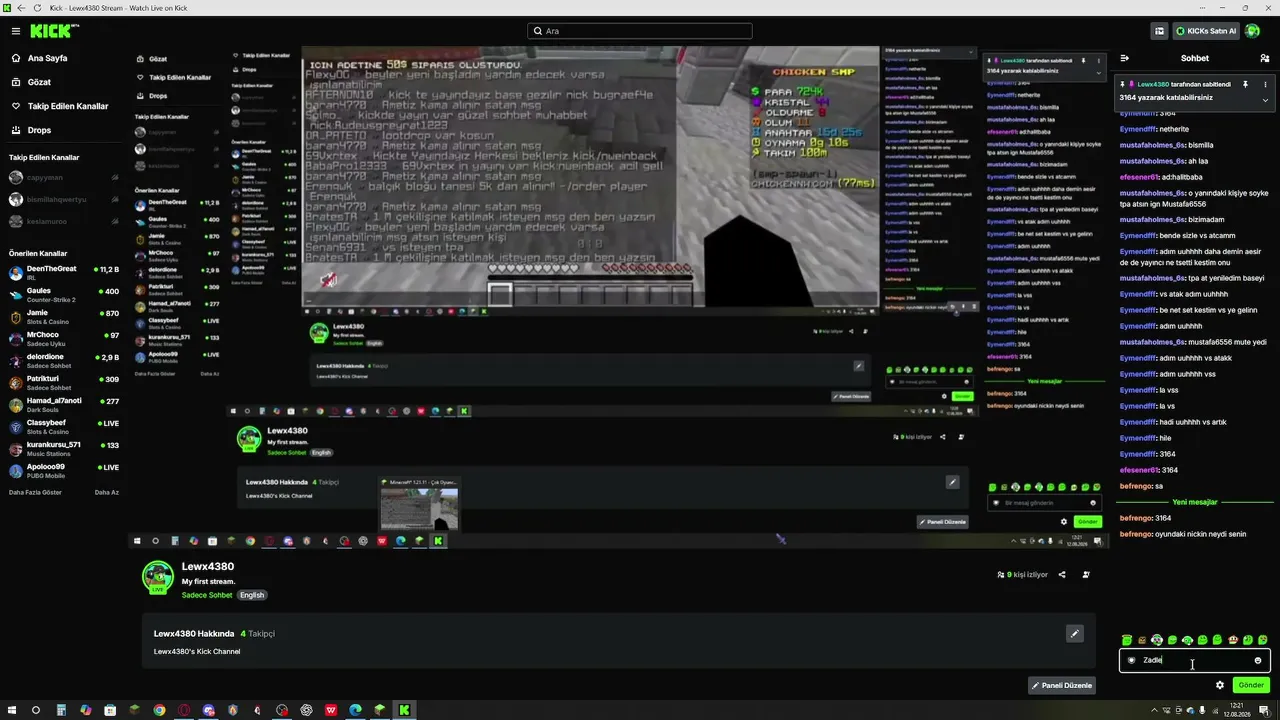
Task: Pick the first green emote in chat
Action: point(1127,640)
